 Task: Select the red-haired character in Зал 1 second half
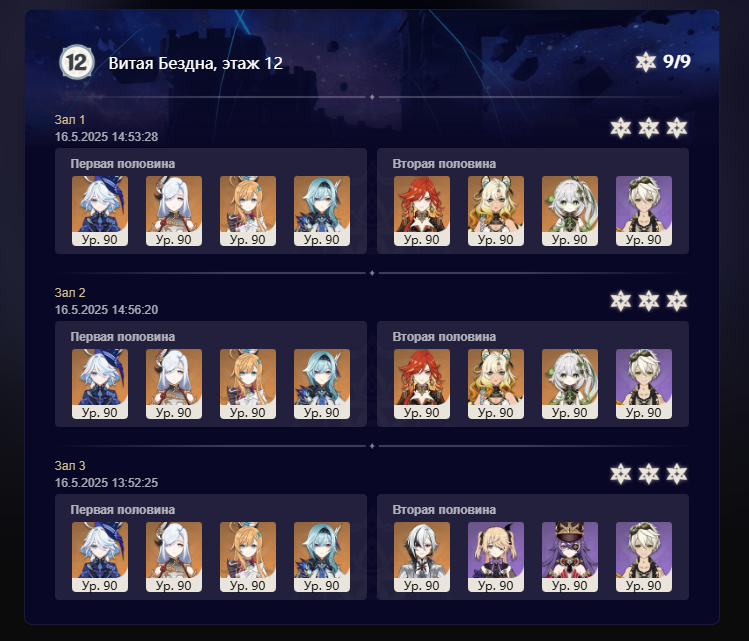pyautogui.click(x=422, y=211)
